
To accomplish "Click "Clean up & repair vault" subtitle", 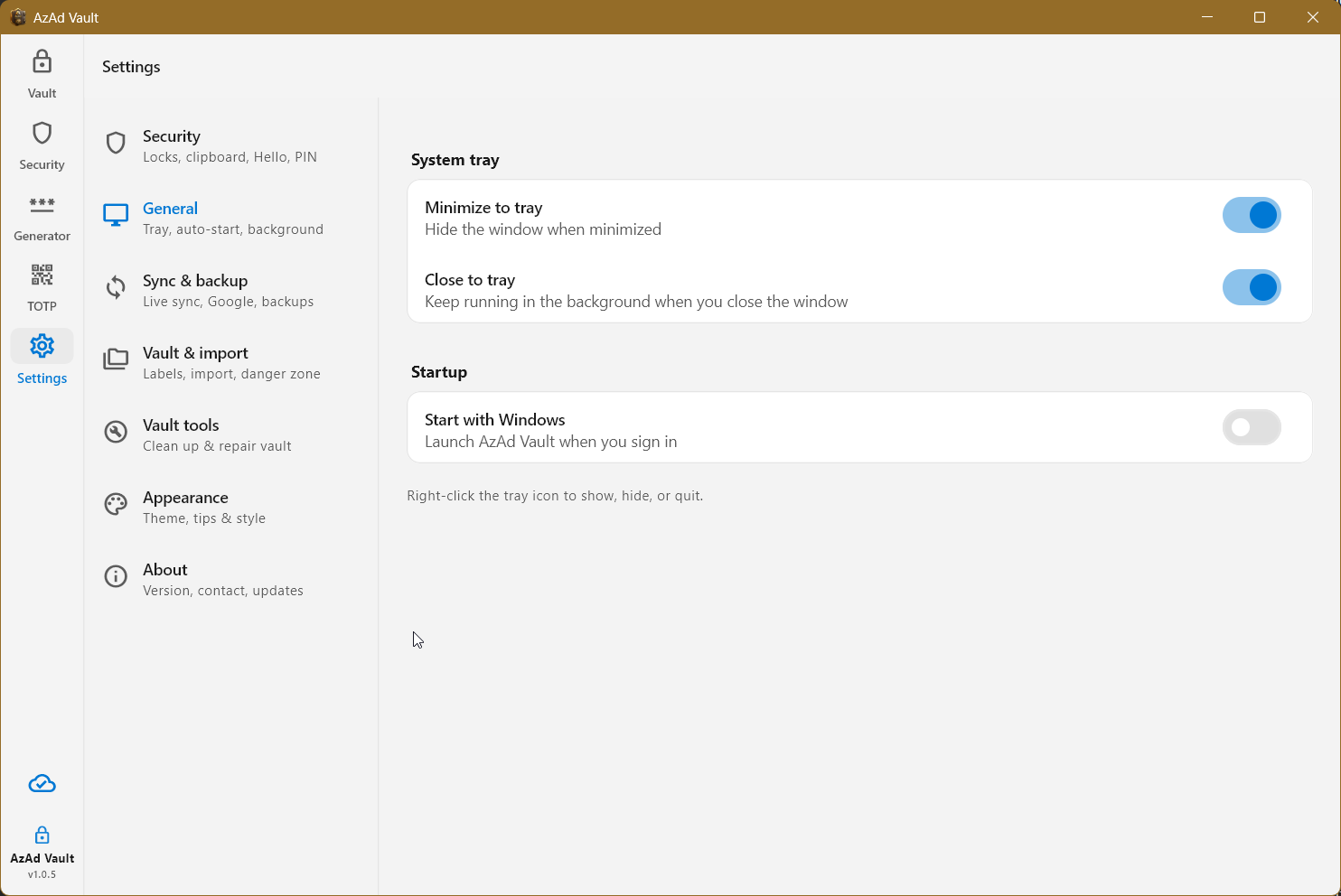I will coord(217,446).
